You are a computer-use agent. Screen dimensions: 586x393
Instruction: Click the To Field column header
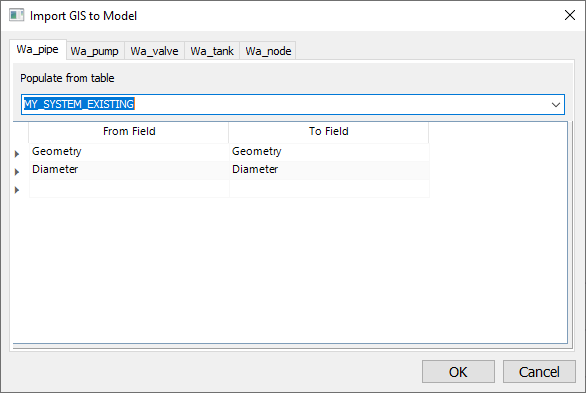coord(329,131)
